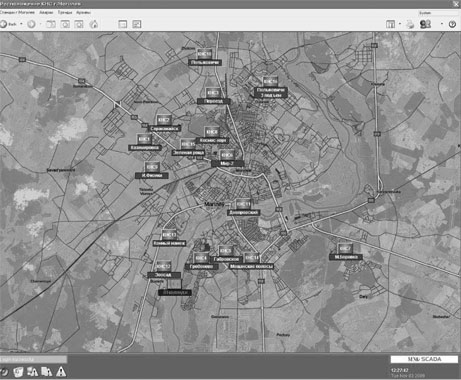Click the Днепровский station label

click(x=244, y=212)
